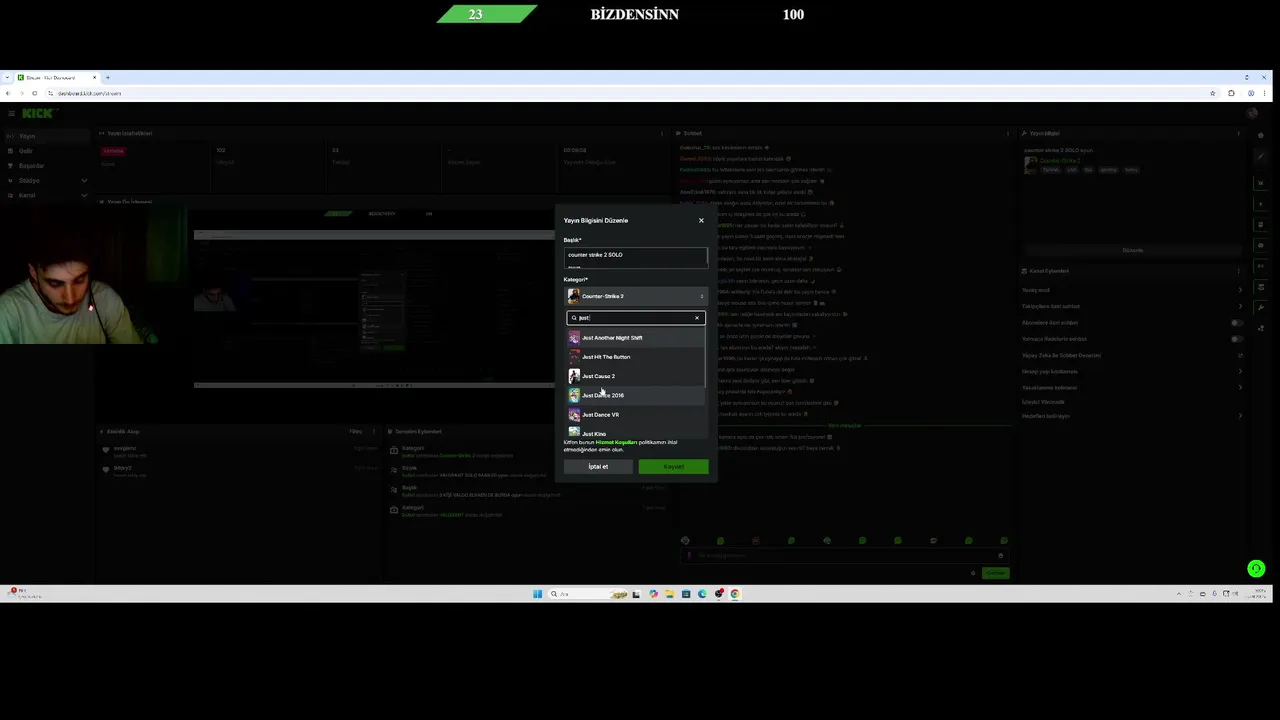This screenshot has height=720, width=1280.
Task: Click the İptal et button
Action: [598, 467]
